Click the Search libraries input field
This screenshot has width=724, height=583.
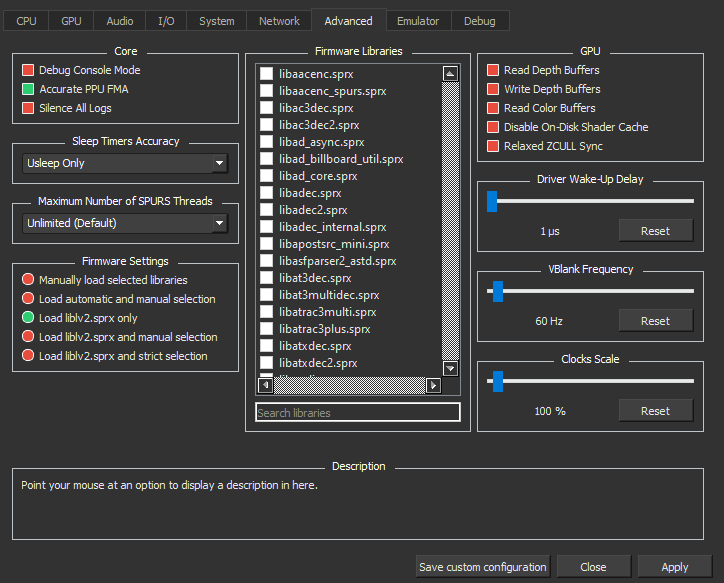pyautogui.click(x=357, y=413)
